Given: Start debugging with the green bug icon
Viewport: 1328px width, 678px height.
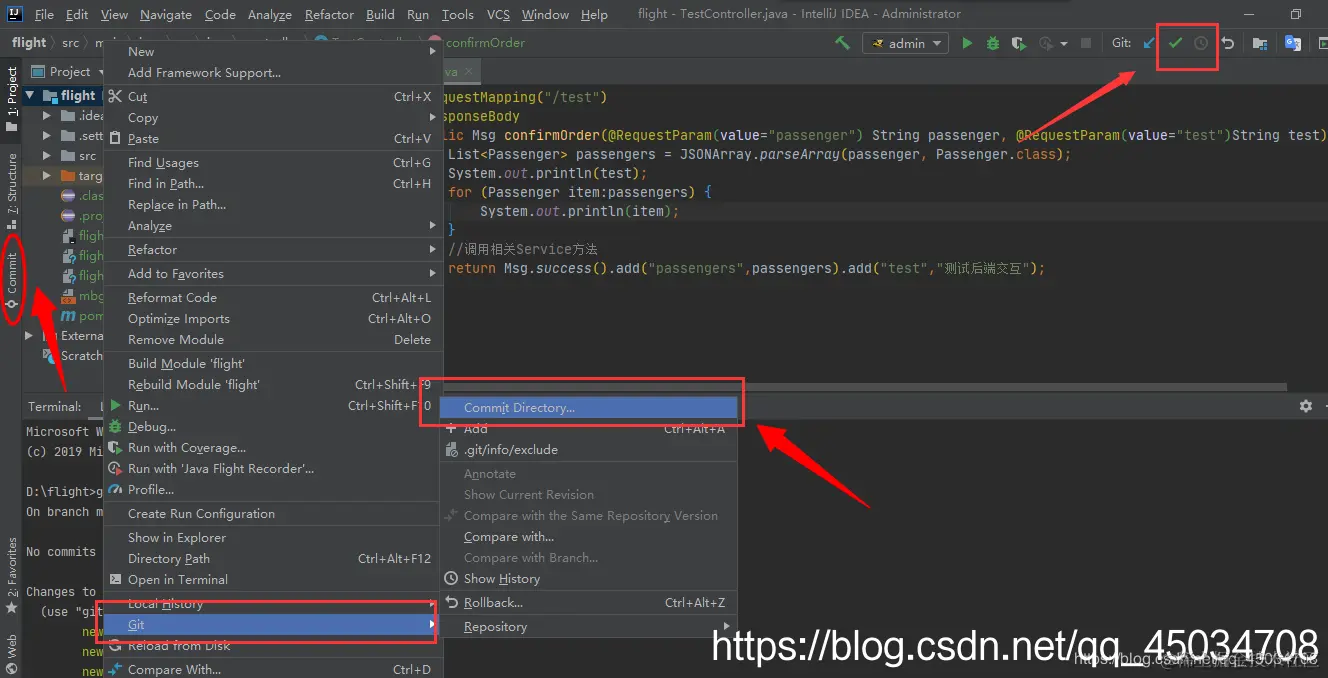Looking at the screenshot, I should click(x=993, y=43).
